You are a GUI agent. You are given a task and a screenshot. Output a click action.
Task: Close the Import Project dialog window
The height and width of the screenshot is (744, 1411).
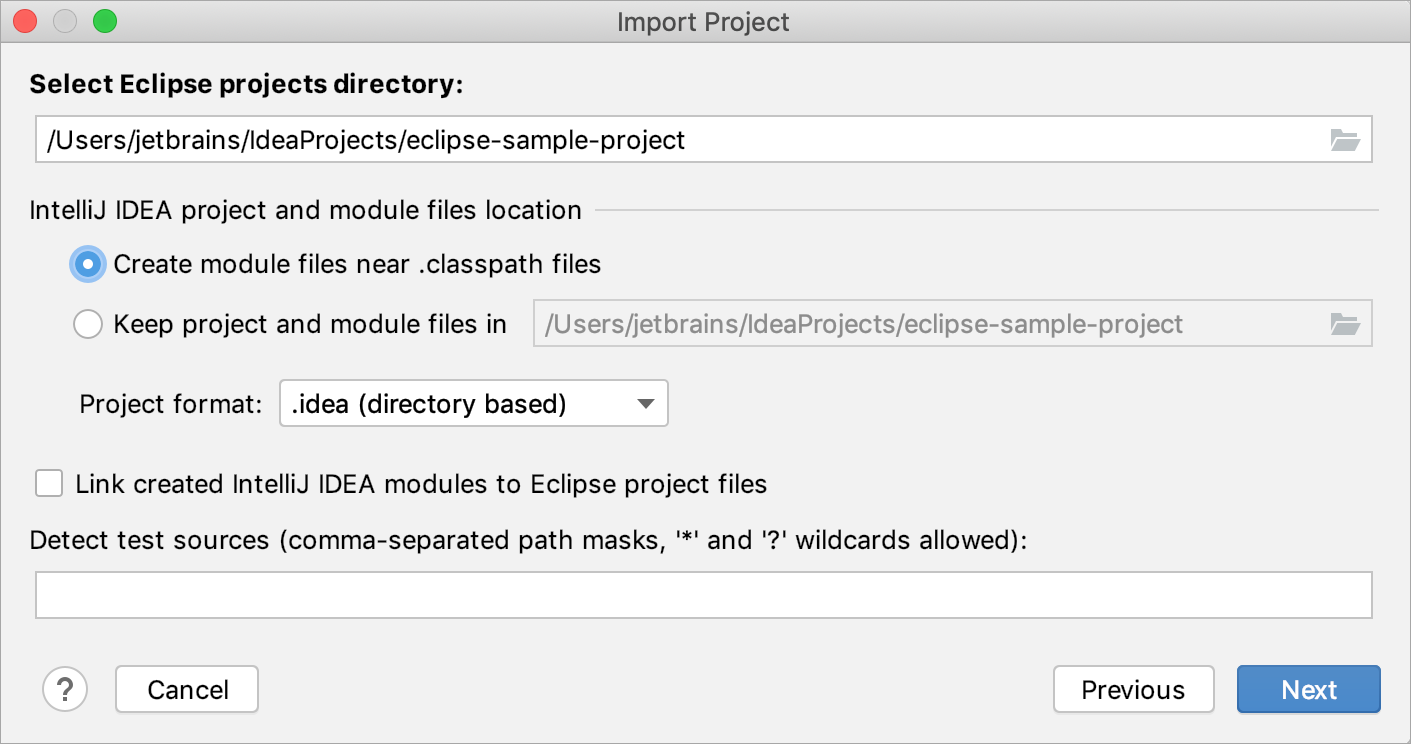point(25,21)
